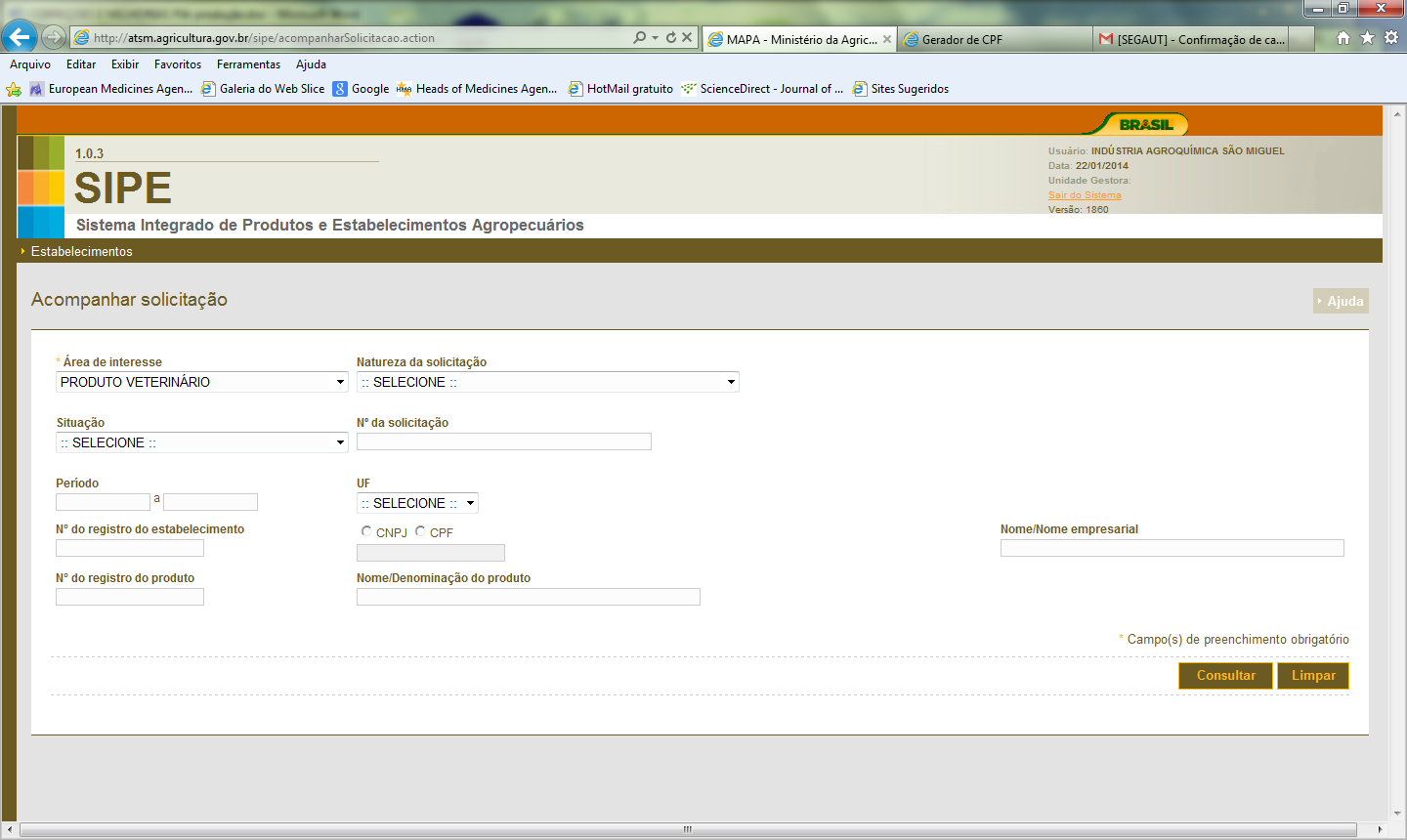
Task: Open Google favorite link
Action: coord(361,89)
